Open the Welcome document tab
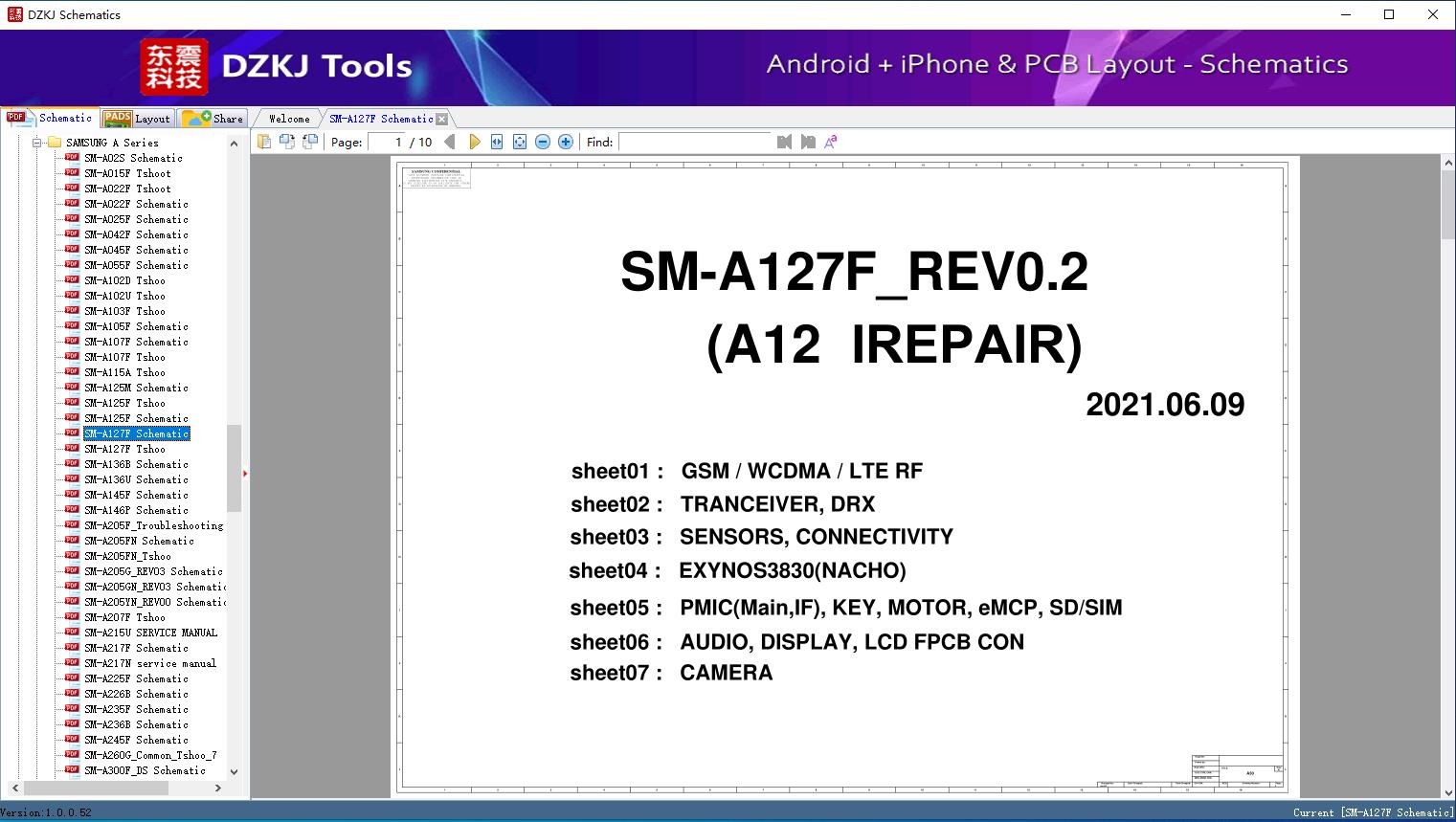The image size is (1456, 822). [x=289, y=119]
